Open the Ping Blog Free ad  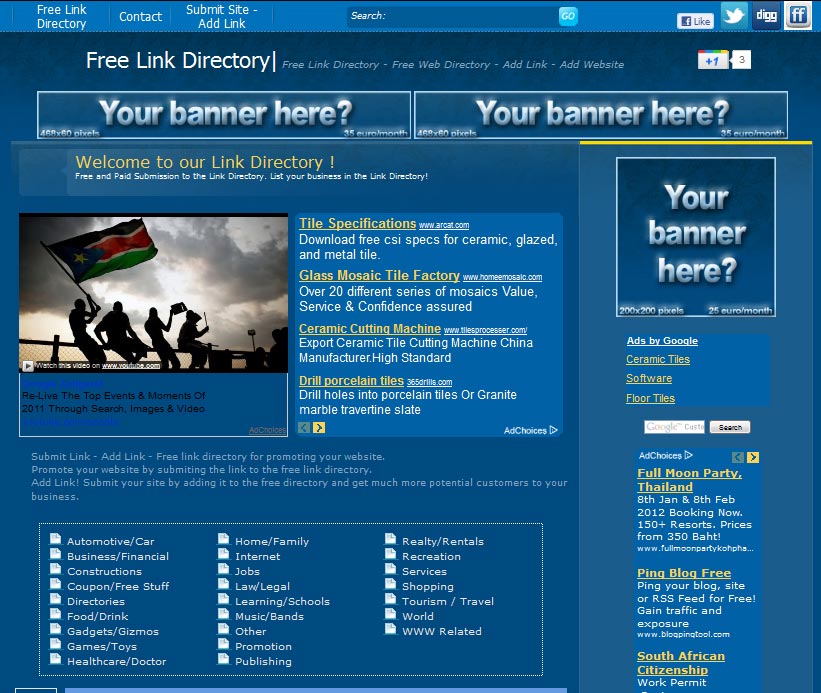(684, 573)
